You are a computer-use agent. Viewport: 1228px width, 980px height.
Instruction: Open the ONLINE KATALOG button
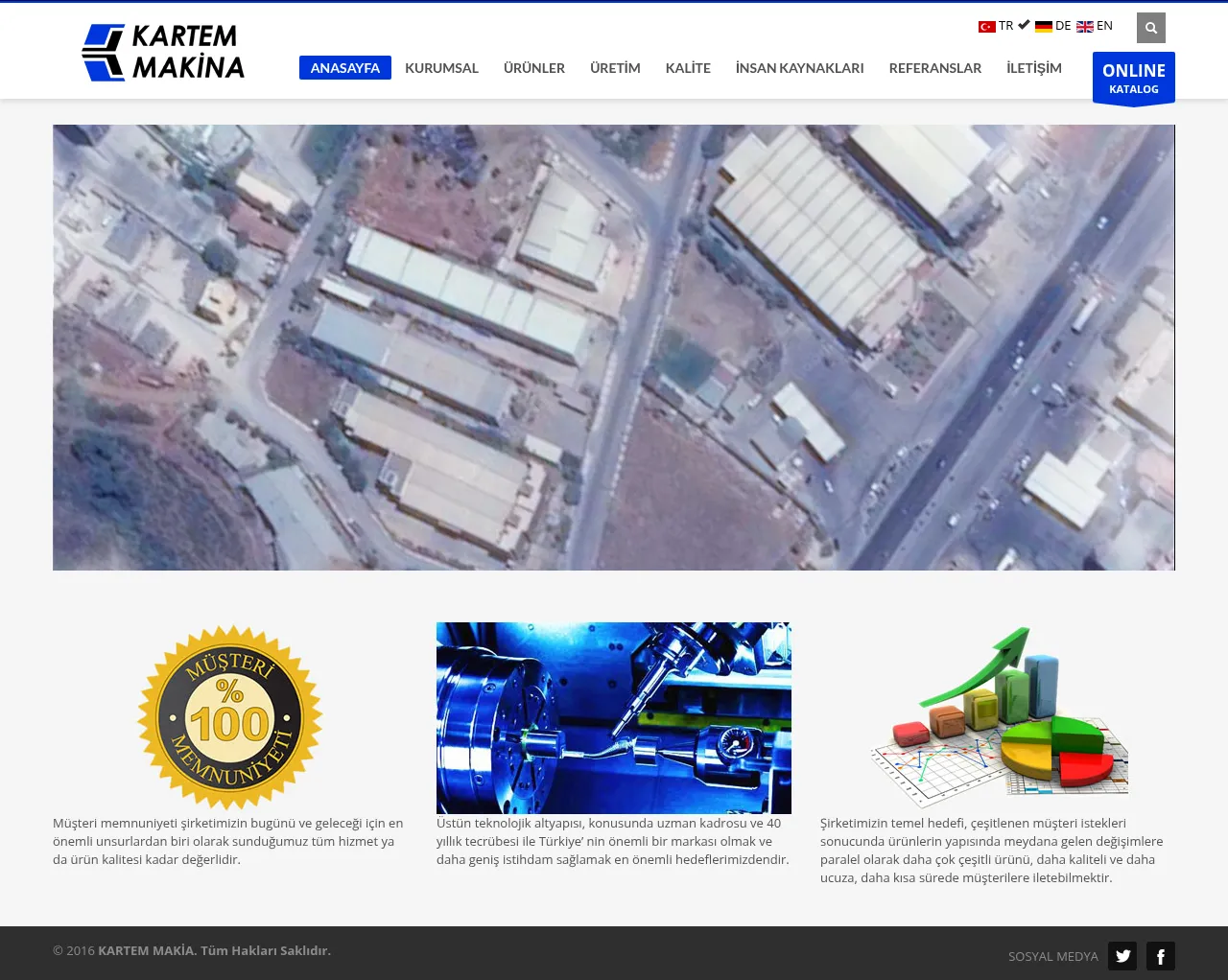click(1133, 78)
